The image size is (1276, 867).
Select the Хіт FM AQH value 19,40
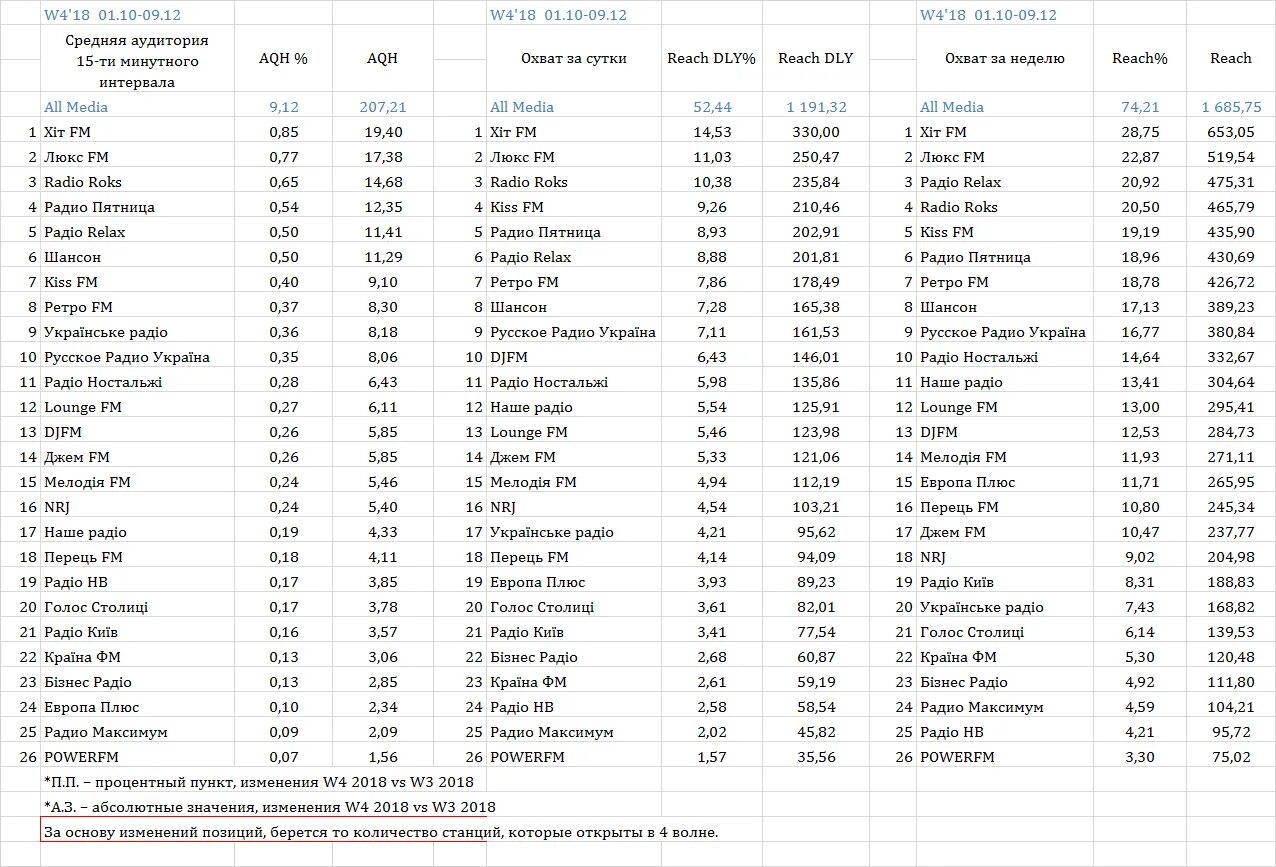pos(382,132)
